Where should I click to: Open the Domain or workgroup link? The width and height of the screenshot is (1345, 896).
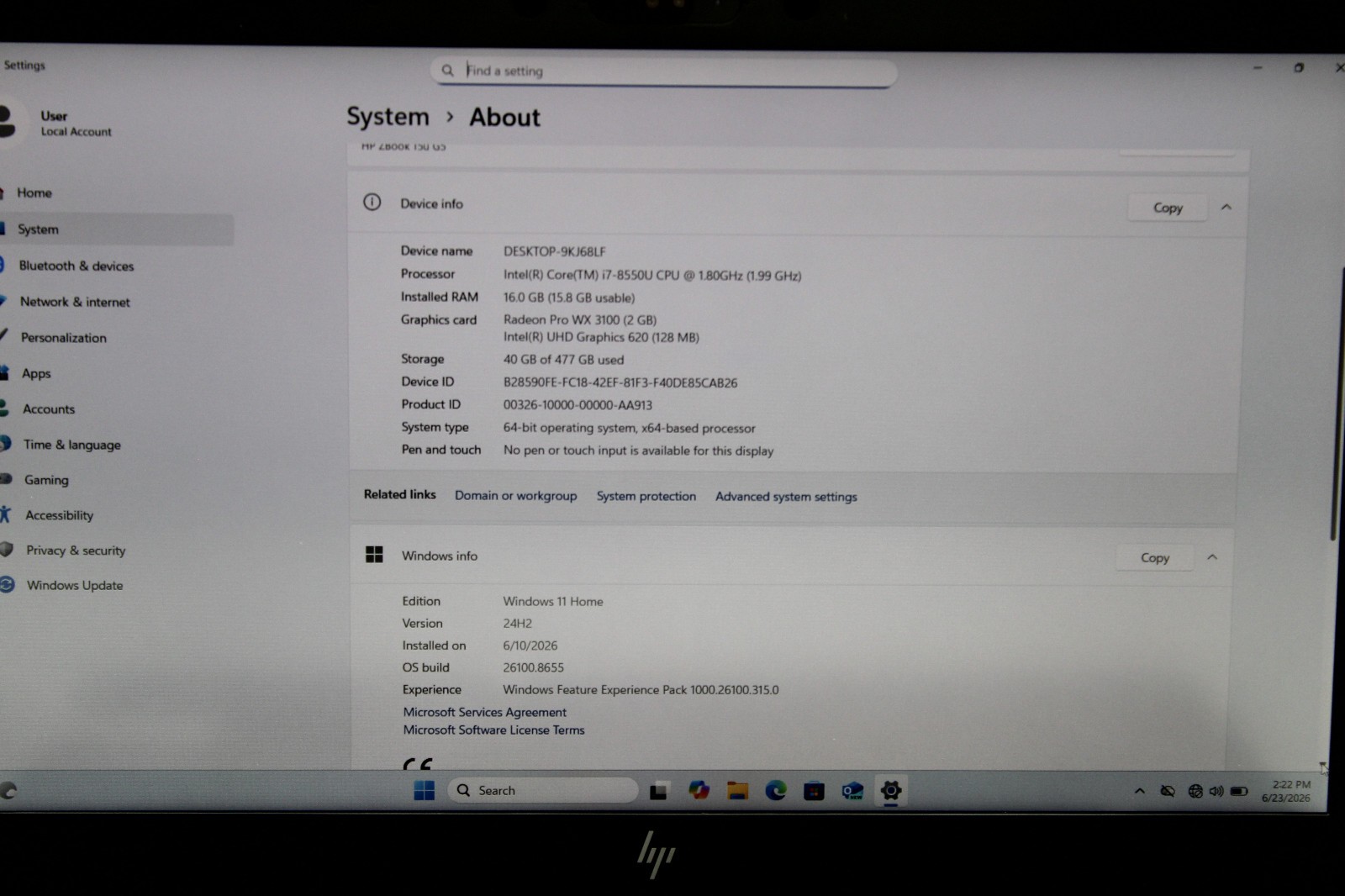pos(515,496)
